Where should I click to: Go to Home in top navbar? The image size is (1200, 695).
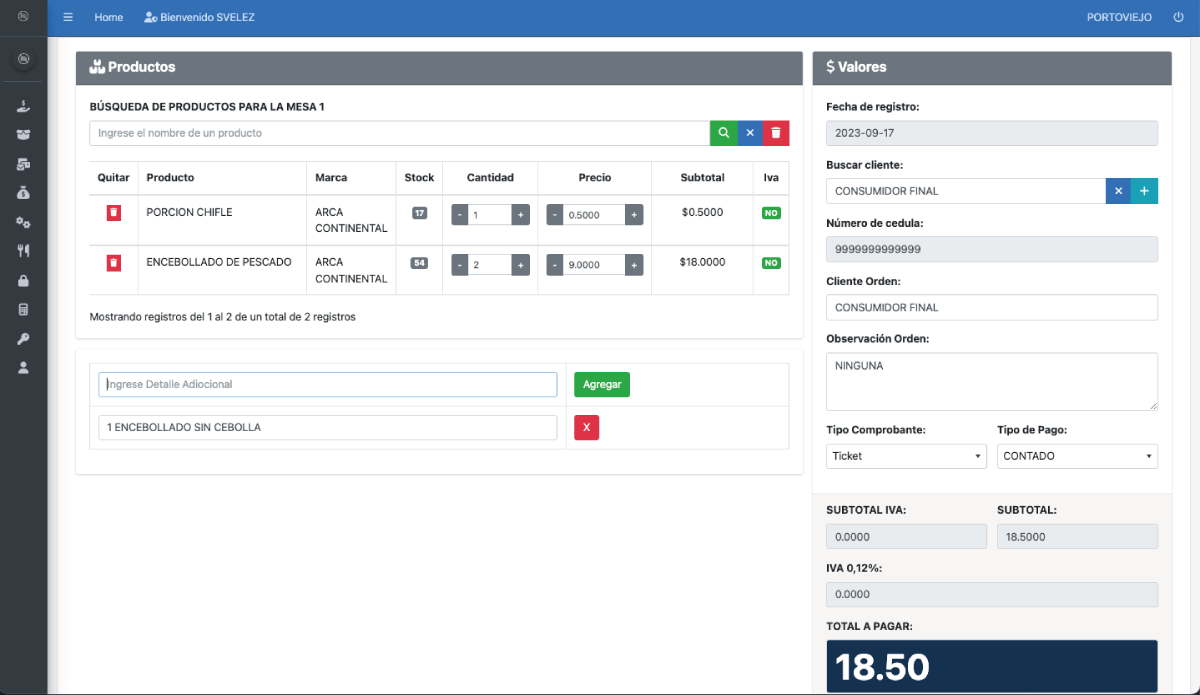(109, 17)
